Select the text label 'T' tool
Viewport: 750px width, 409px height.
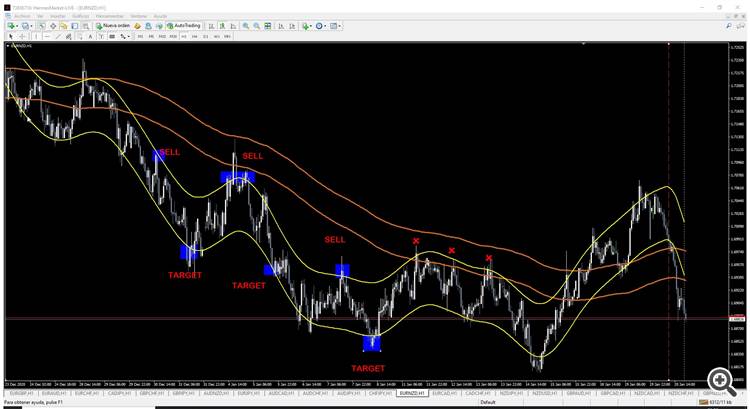(101, 36)
